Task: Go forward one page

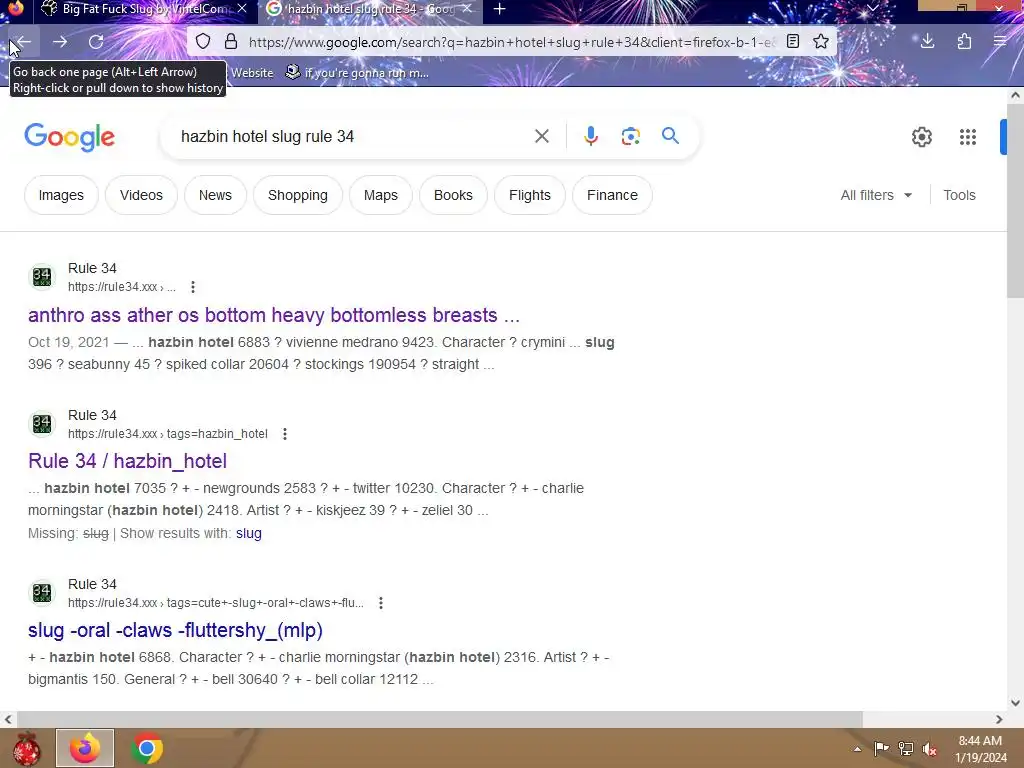Action: (60, 42)
